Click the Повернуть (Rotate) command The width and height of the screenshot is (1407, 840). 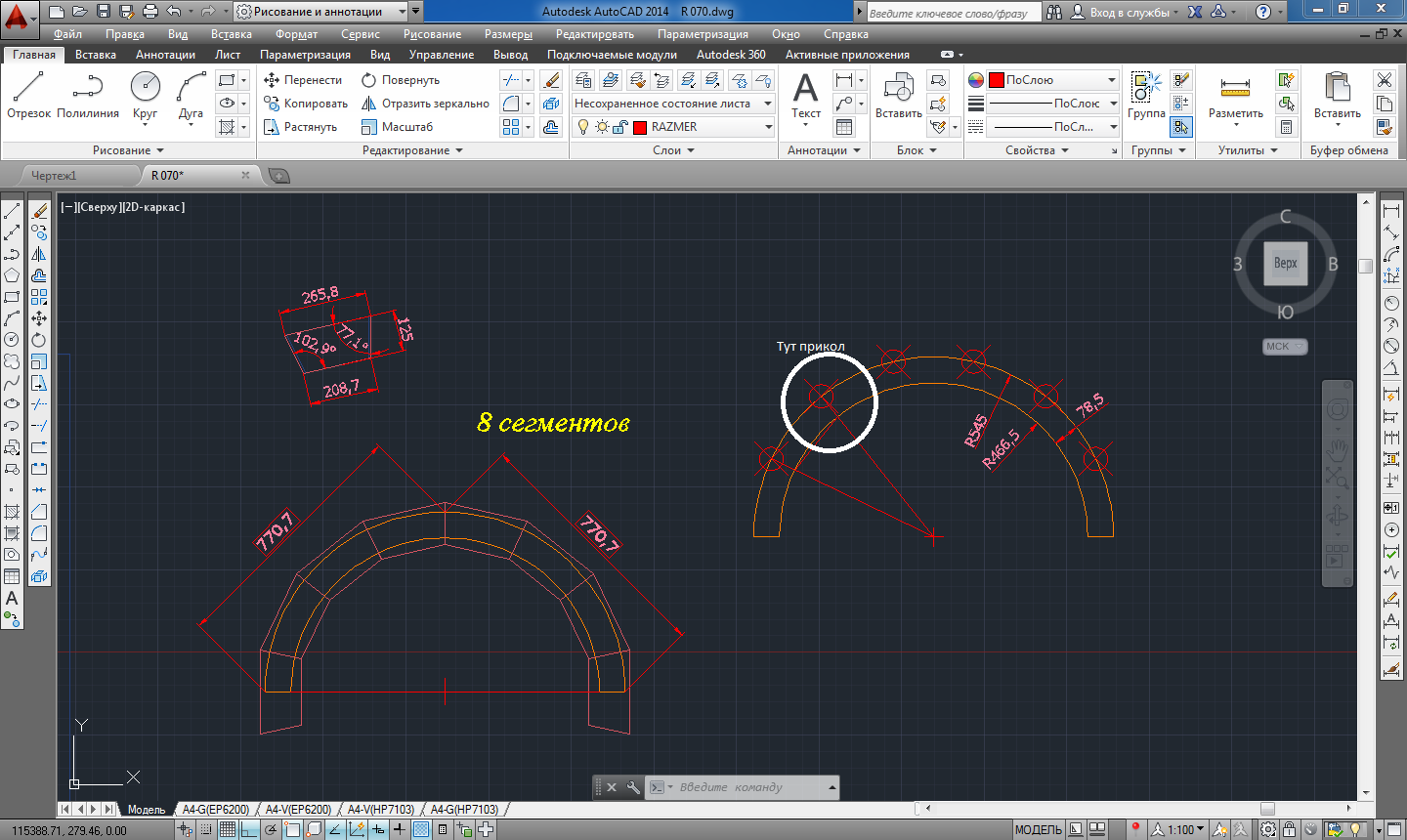pos(401,80)
